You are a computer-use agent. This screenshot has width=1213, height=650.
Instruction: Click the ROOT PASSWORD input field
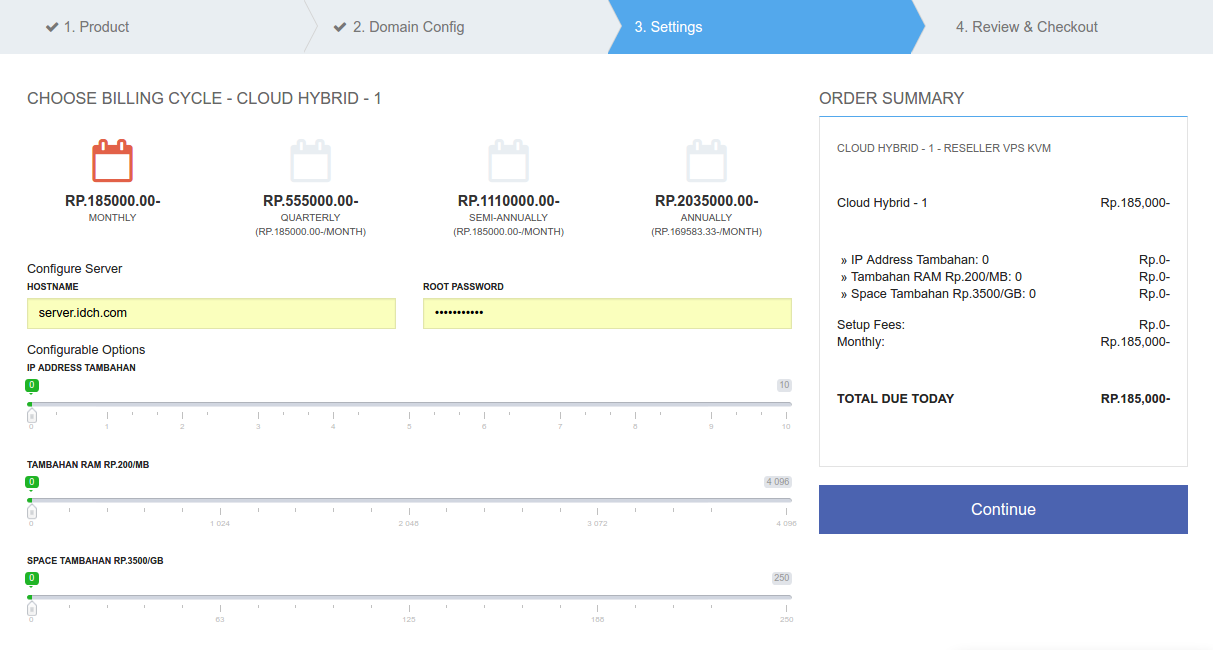[607, 313]
